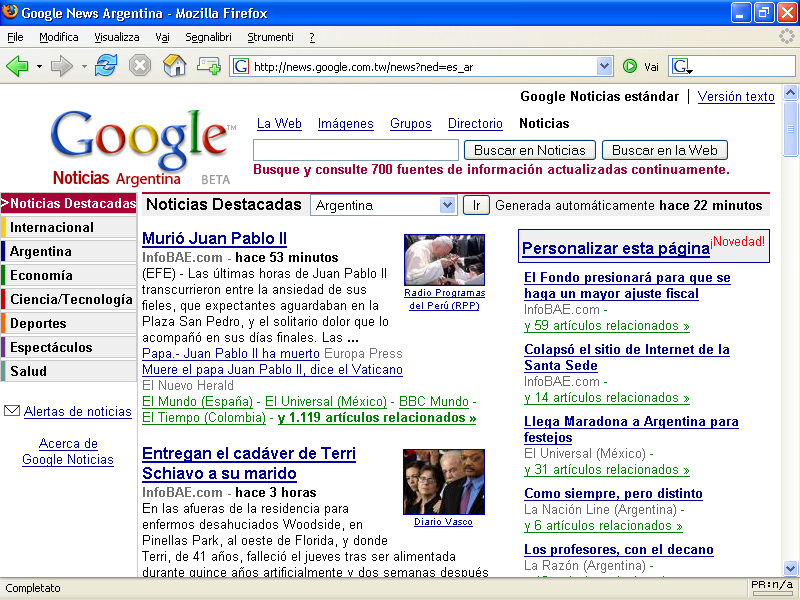
Task: Select the Economía section
Action: click(69, 275)
